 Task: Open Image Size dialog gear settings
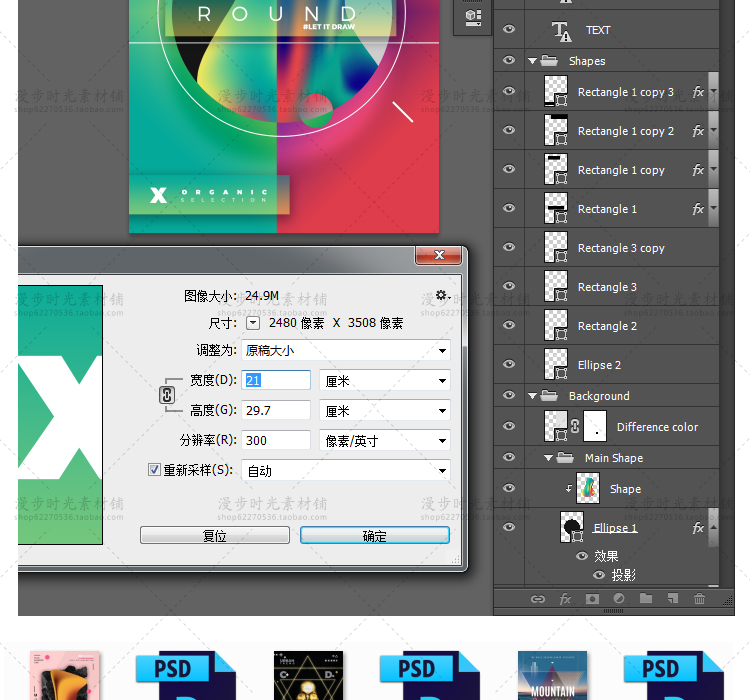(441, 296)
